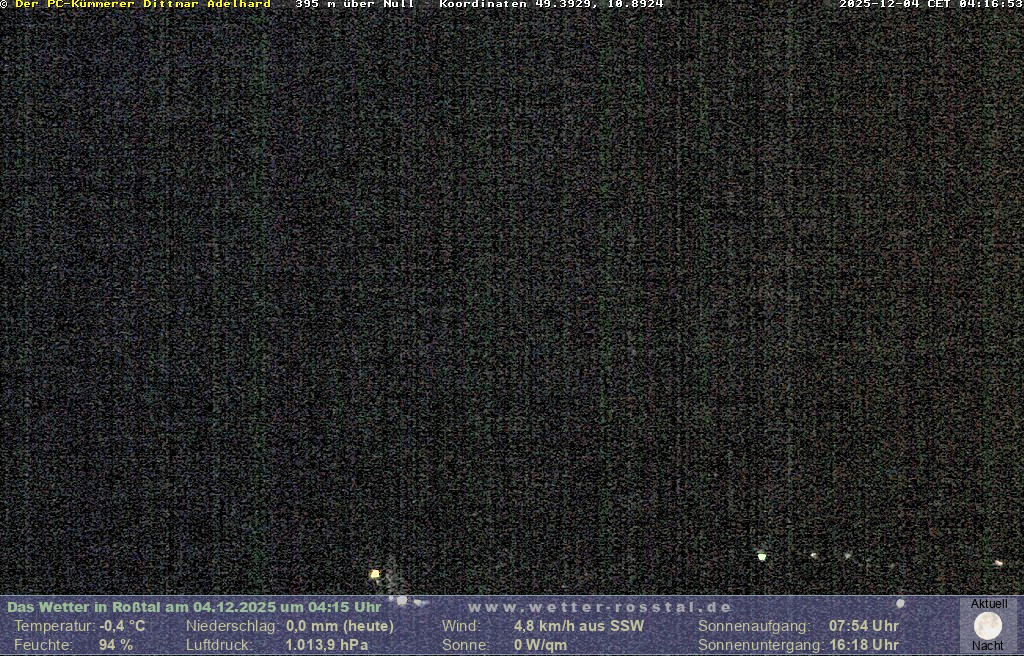Click the '395 m über Null' altitude label

coord(355,4)
